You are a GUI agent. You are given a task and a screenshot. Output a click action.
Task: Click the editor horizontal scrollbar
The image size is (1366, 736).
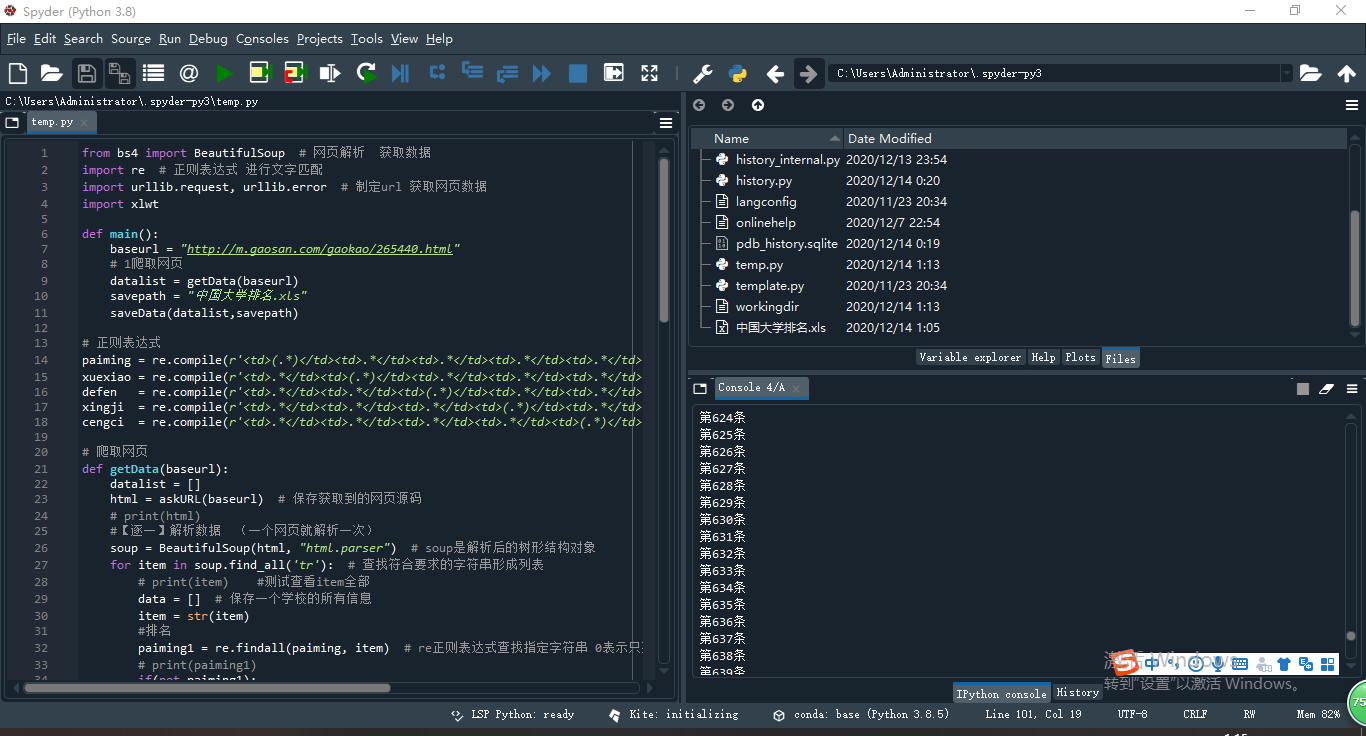[207, 687]
